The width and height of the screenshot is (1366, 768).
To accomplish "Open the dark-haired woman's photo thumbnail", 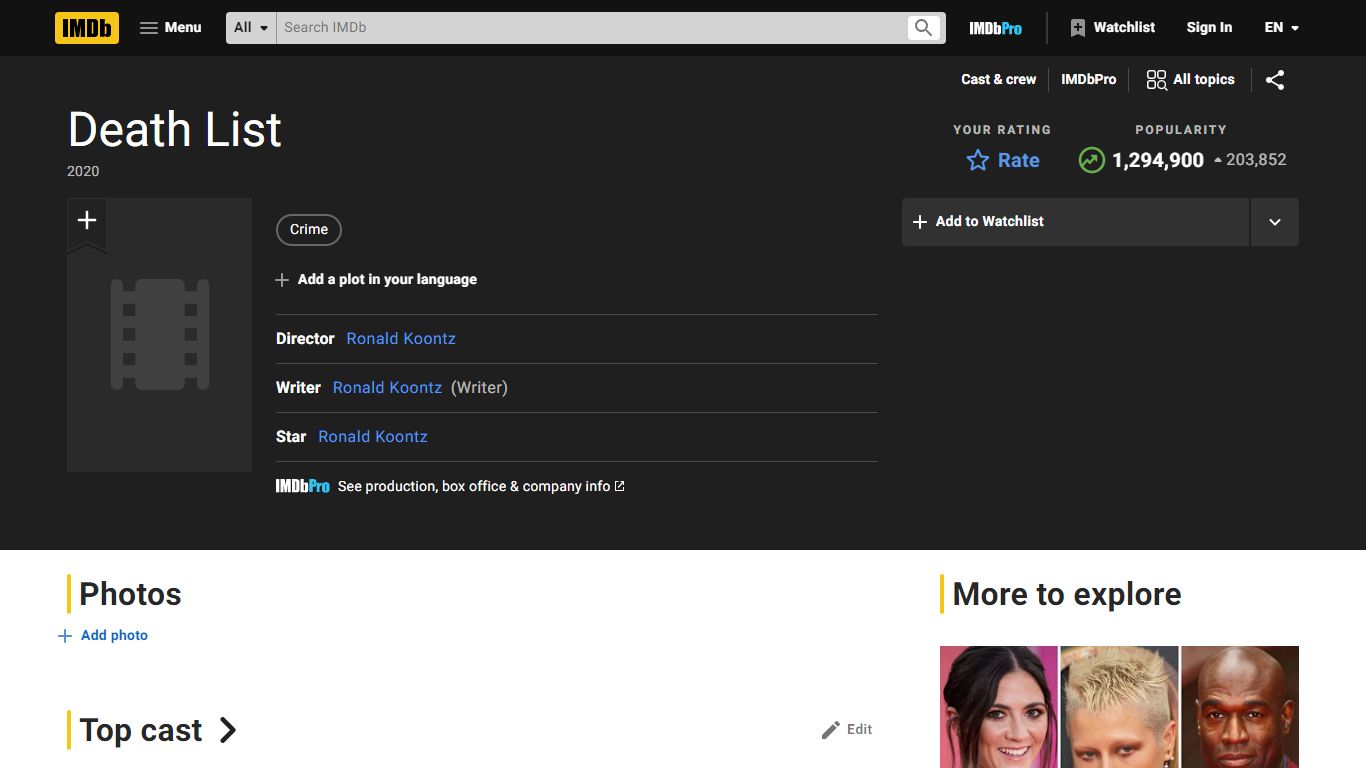I will click(999, 707).
